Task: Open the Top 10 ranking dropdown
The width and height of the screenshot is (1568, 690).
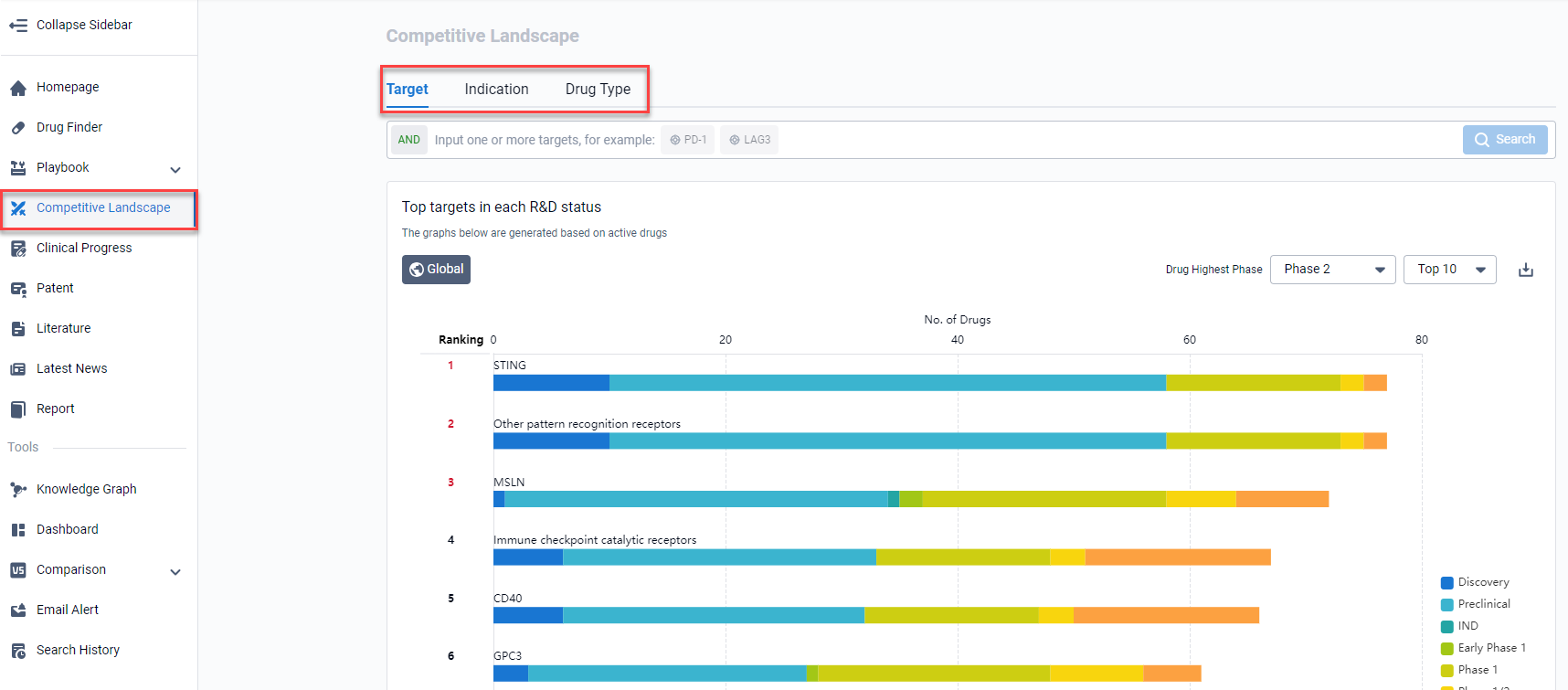Action: click(1449, 270)
